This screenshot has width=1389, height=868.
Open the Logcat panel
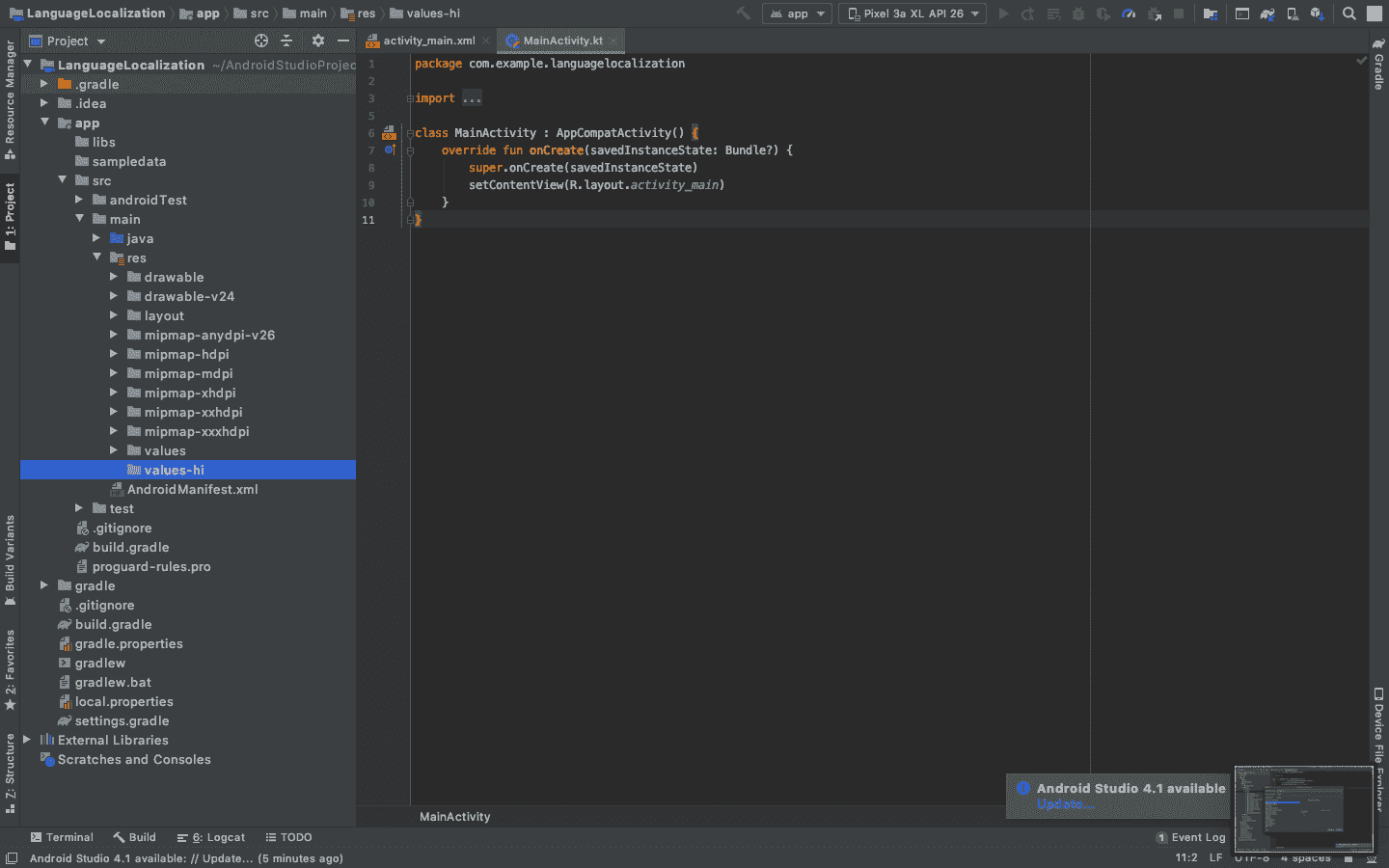211,836
